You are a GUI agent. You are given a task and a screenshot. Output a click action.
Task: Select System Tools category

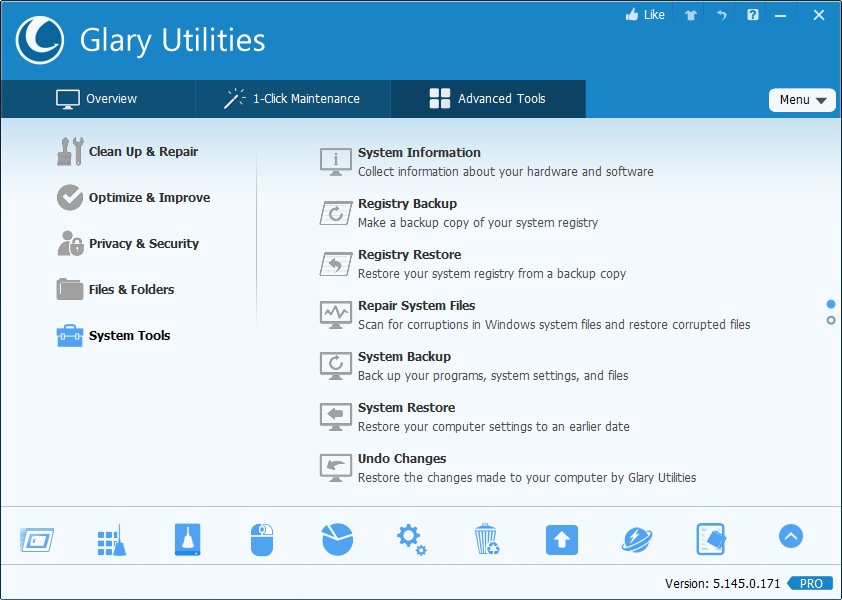pyautogui.click(x=113, y=336)
